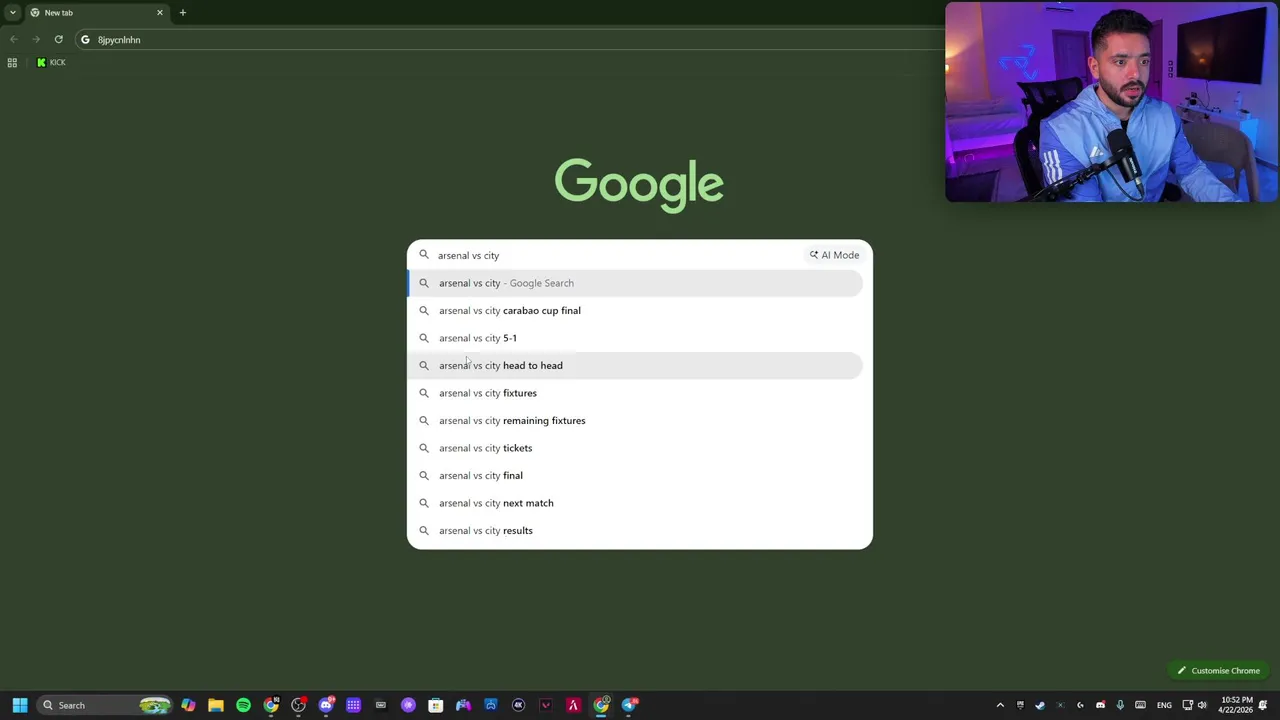The image size is (1280, 720).
Task: Open Logitech G HUB tray icon
Action: tap(1080, 705)
